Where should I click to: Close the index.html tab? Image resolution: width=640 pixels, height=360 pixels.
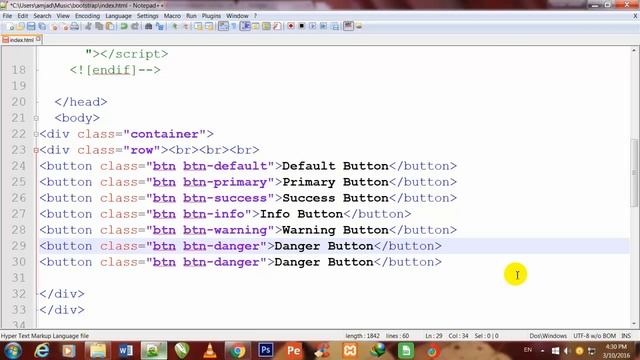click(x=38, y=39)
